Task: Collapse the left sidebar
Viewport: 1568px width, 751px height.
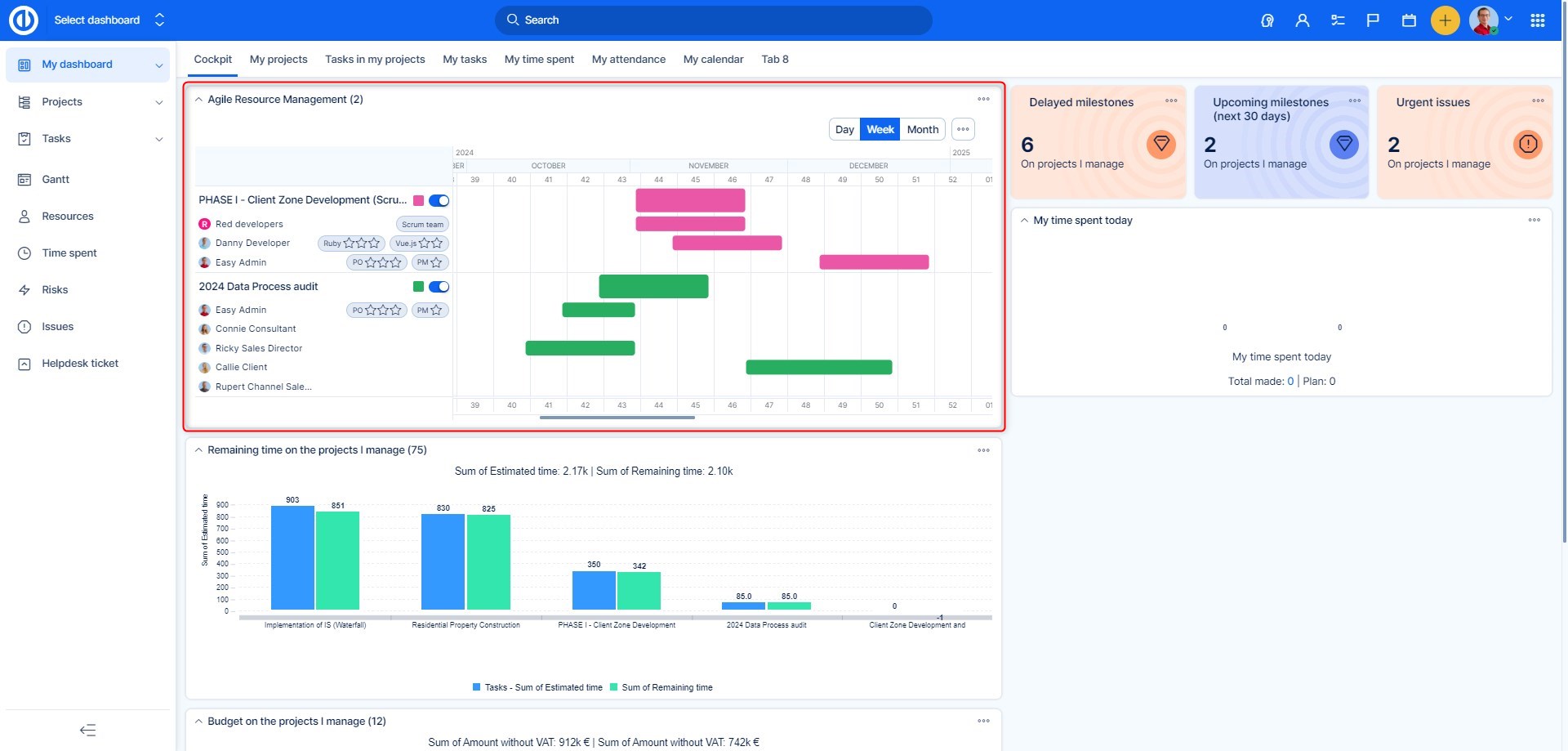Action: tap(87, 730)
